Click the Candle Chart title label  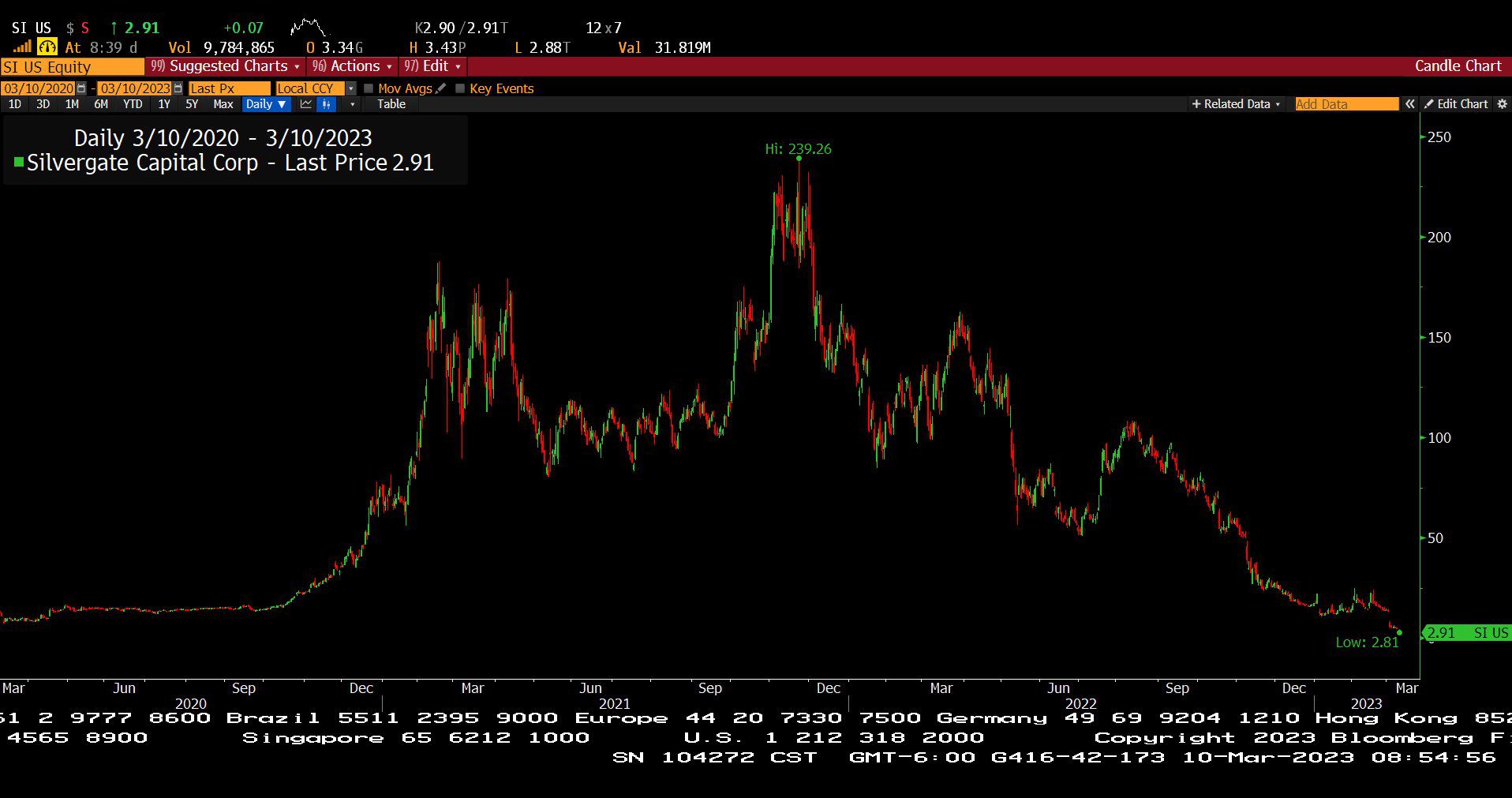click(1458, 66)
